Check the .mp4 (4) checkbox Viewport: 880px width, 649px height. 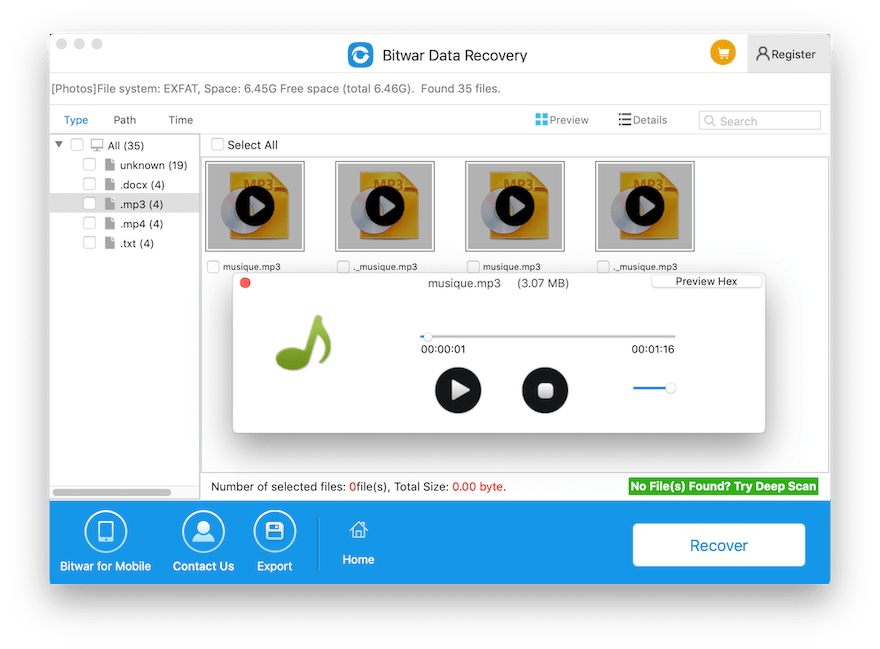(x=89, y=223)
